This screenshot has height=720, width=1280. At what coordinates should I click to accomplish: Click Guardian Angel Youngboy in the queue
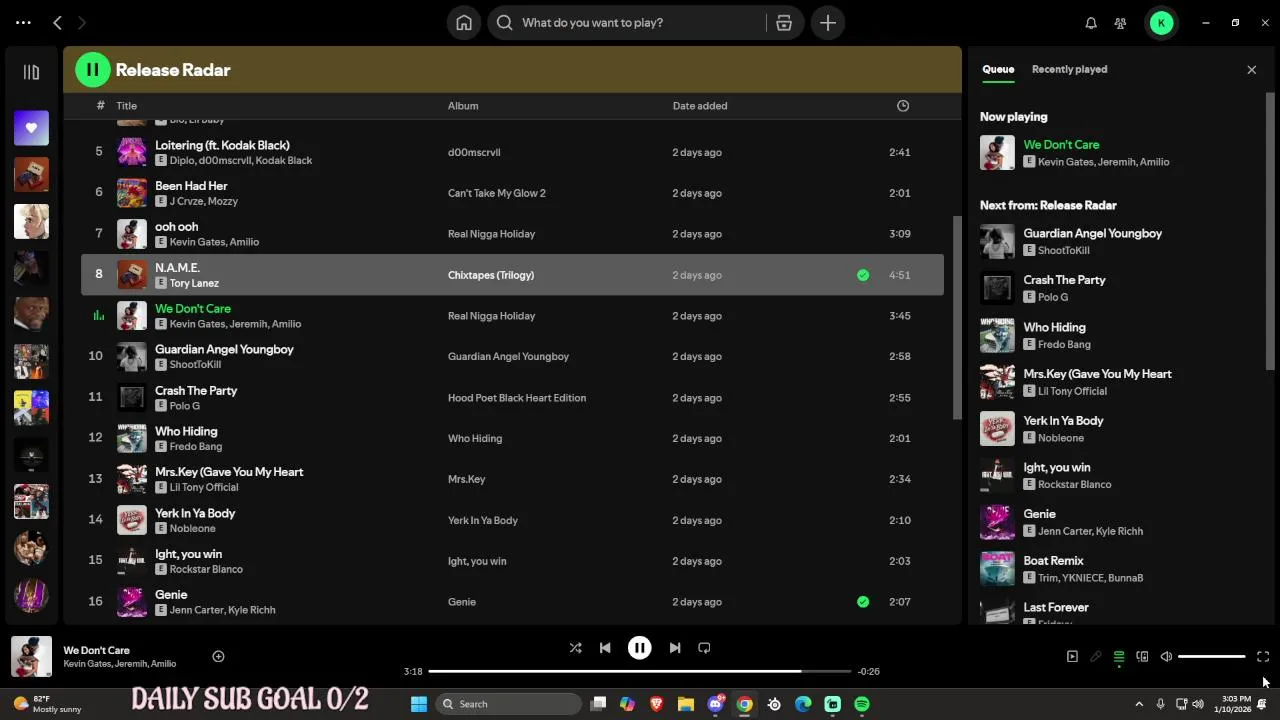coord(1092,233)
